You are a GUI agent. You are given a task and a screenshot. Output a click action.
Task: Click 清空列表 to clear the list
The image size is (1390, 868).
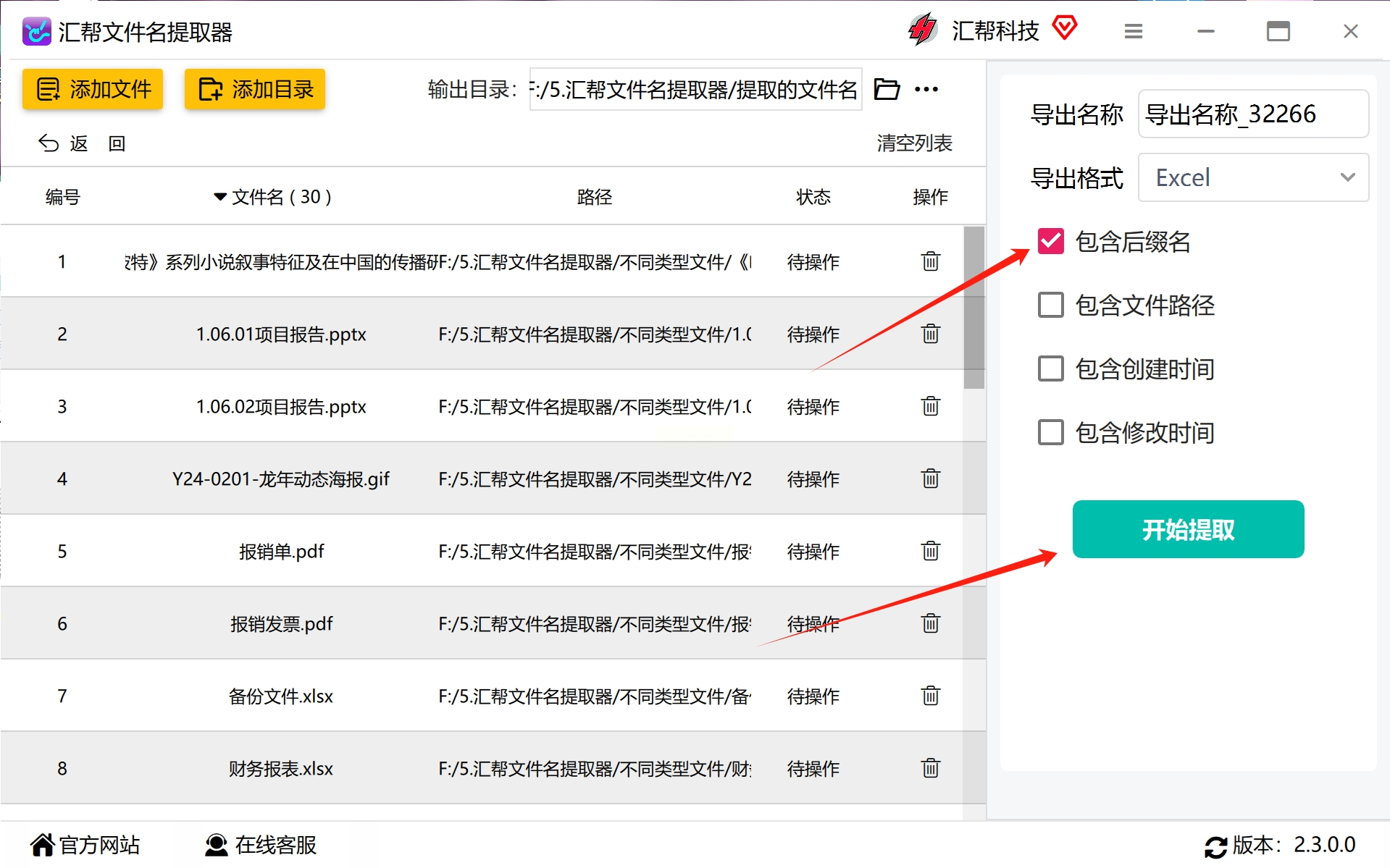click(914, 143)
